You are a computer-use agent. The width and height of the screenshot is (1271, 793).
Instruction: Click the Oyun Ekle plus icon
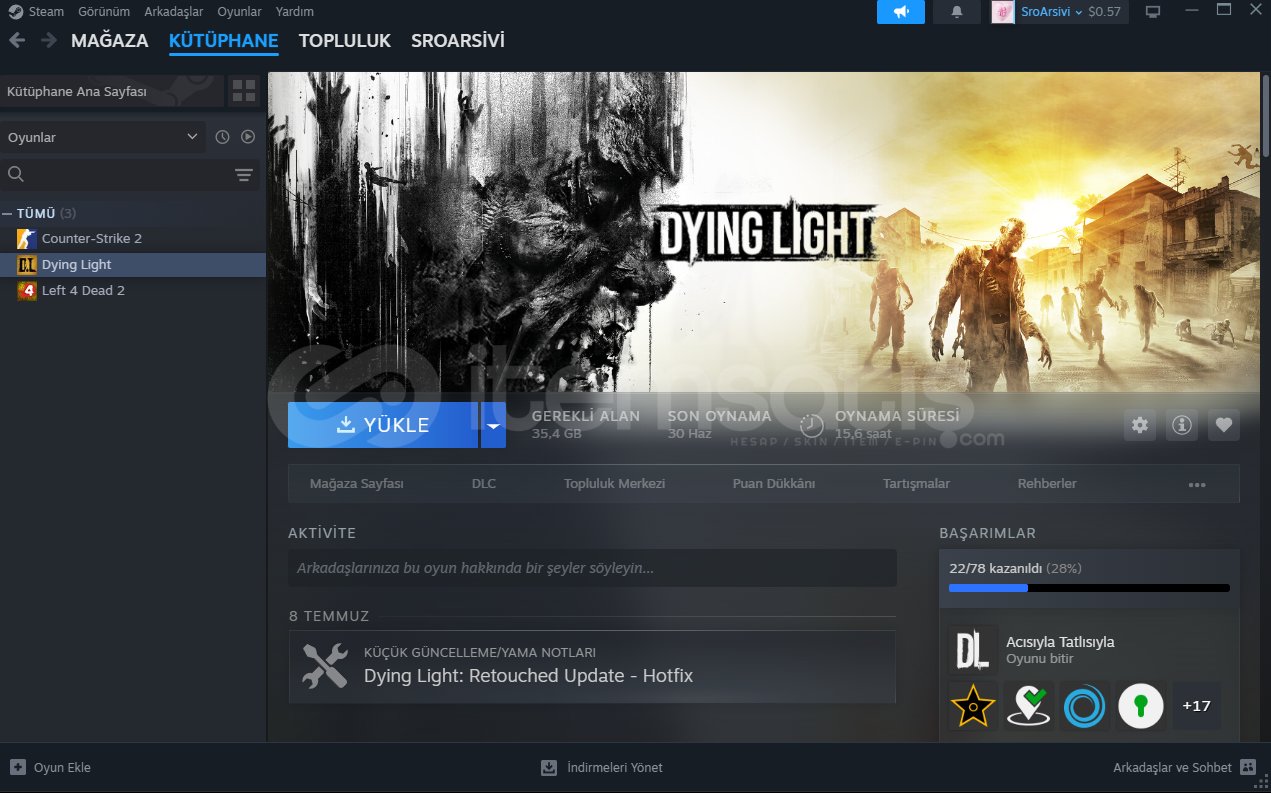click(18, 767)
